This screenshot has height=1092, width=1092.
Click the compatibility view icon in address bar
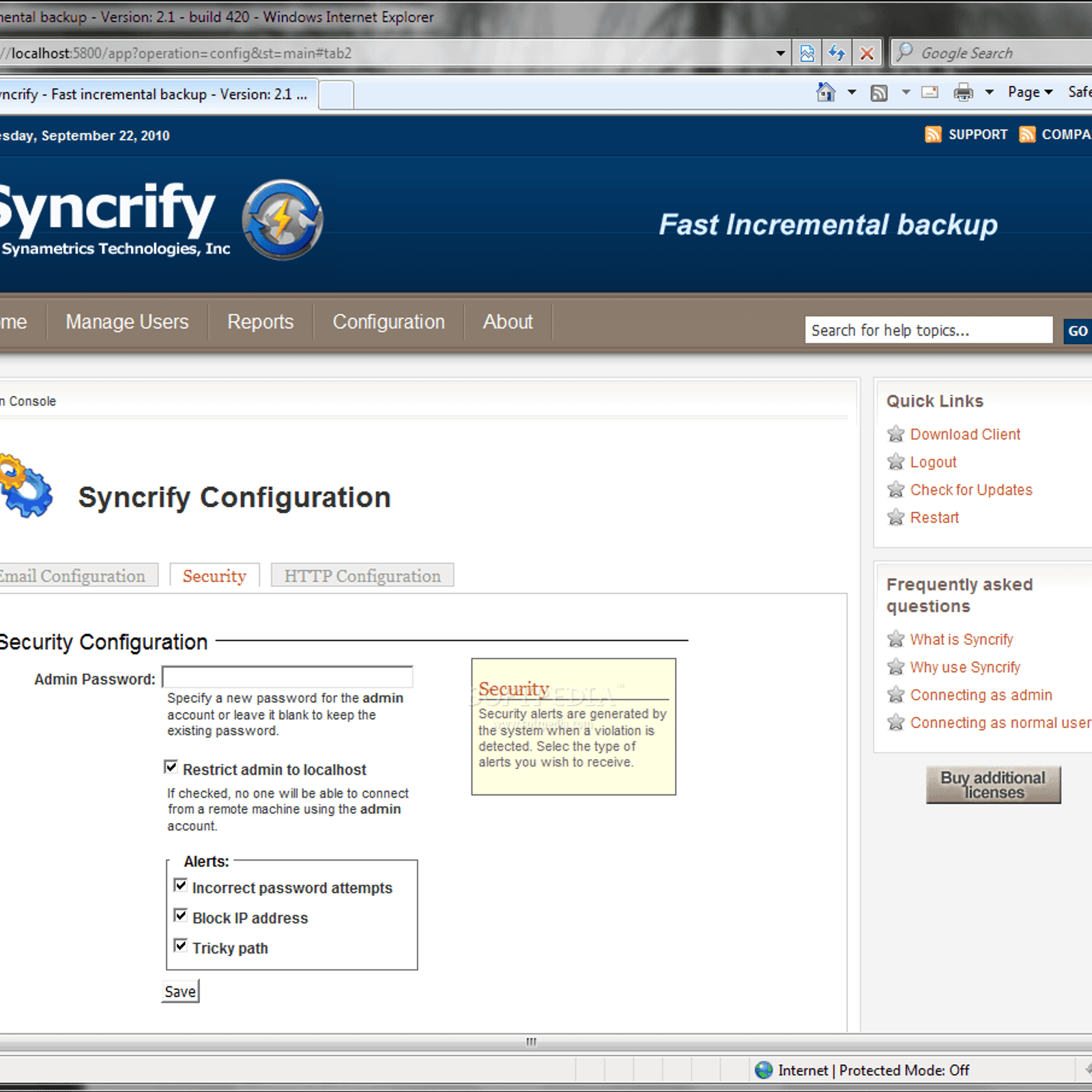pos(807,53)
